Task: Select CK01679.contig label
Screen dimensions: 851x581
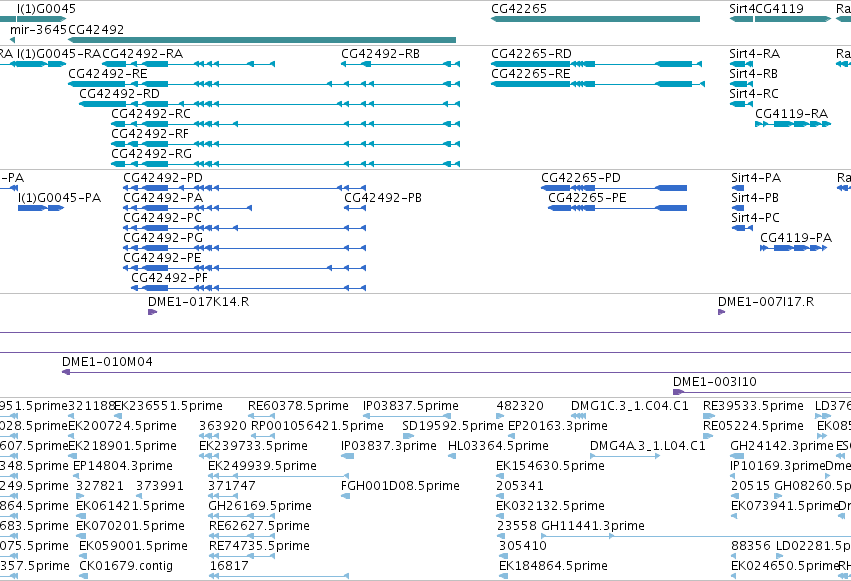Action: pos(126,566)
